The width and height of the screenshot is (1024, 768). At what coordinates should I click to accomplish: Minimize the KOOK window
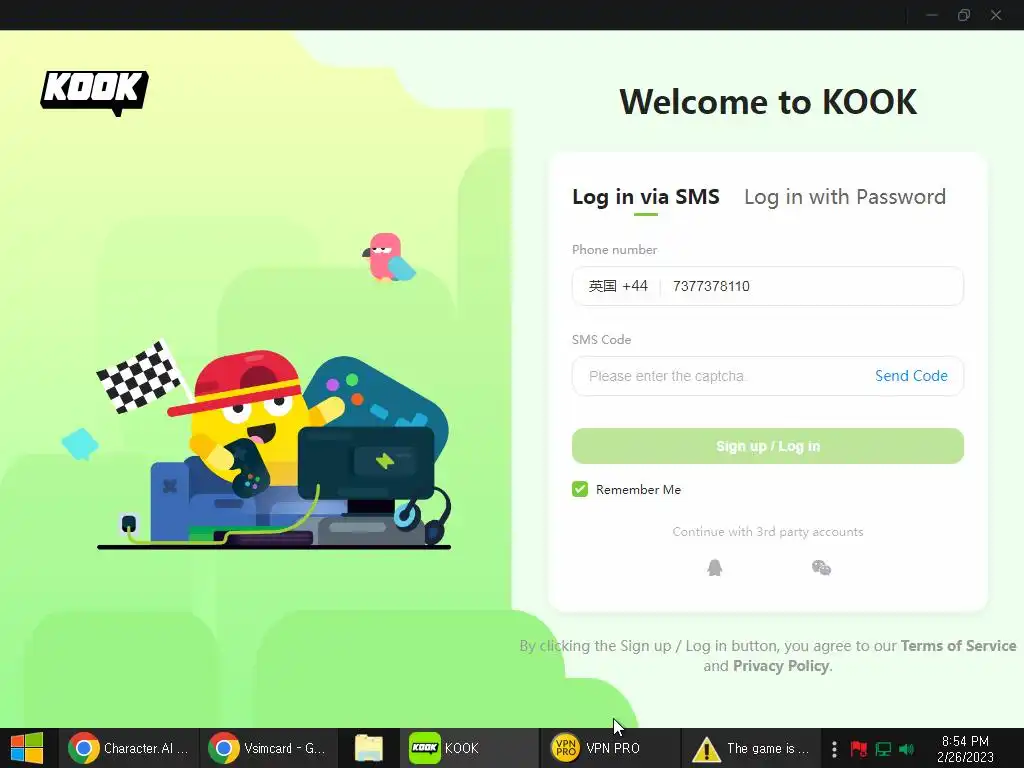(x=932, y=15)
